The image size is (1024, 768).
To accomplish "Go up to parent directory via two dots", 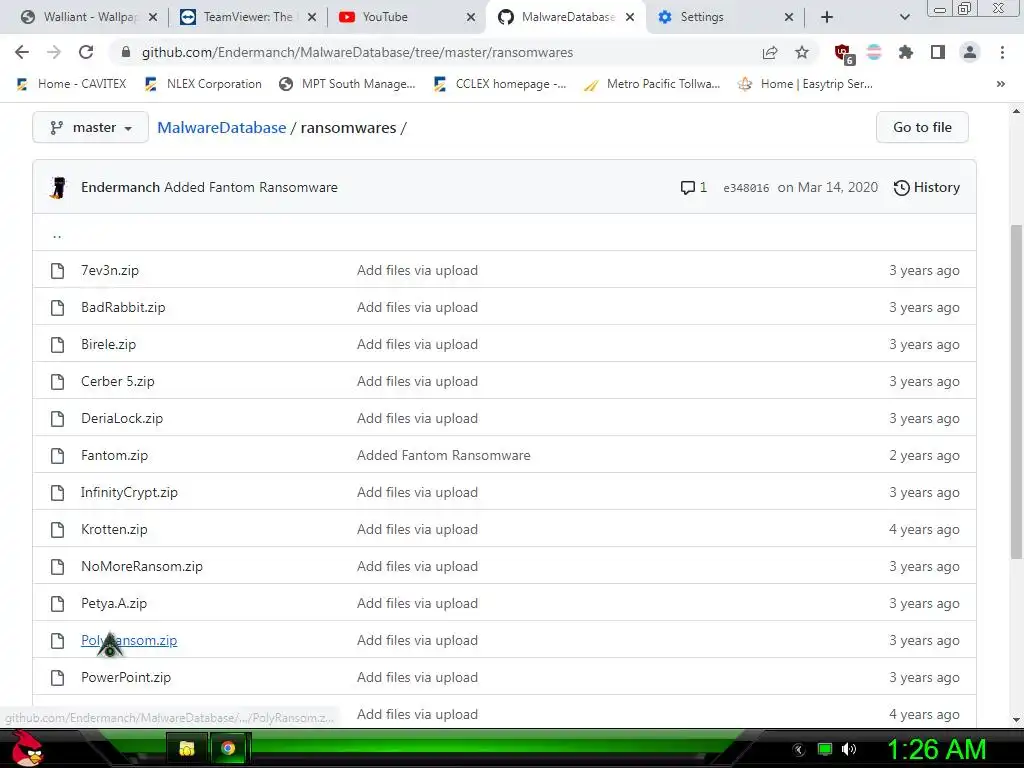I will (x=57, y=234).
